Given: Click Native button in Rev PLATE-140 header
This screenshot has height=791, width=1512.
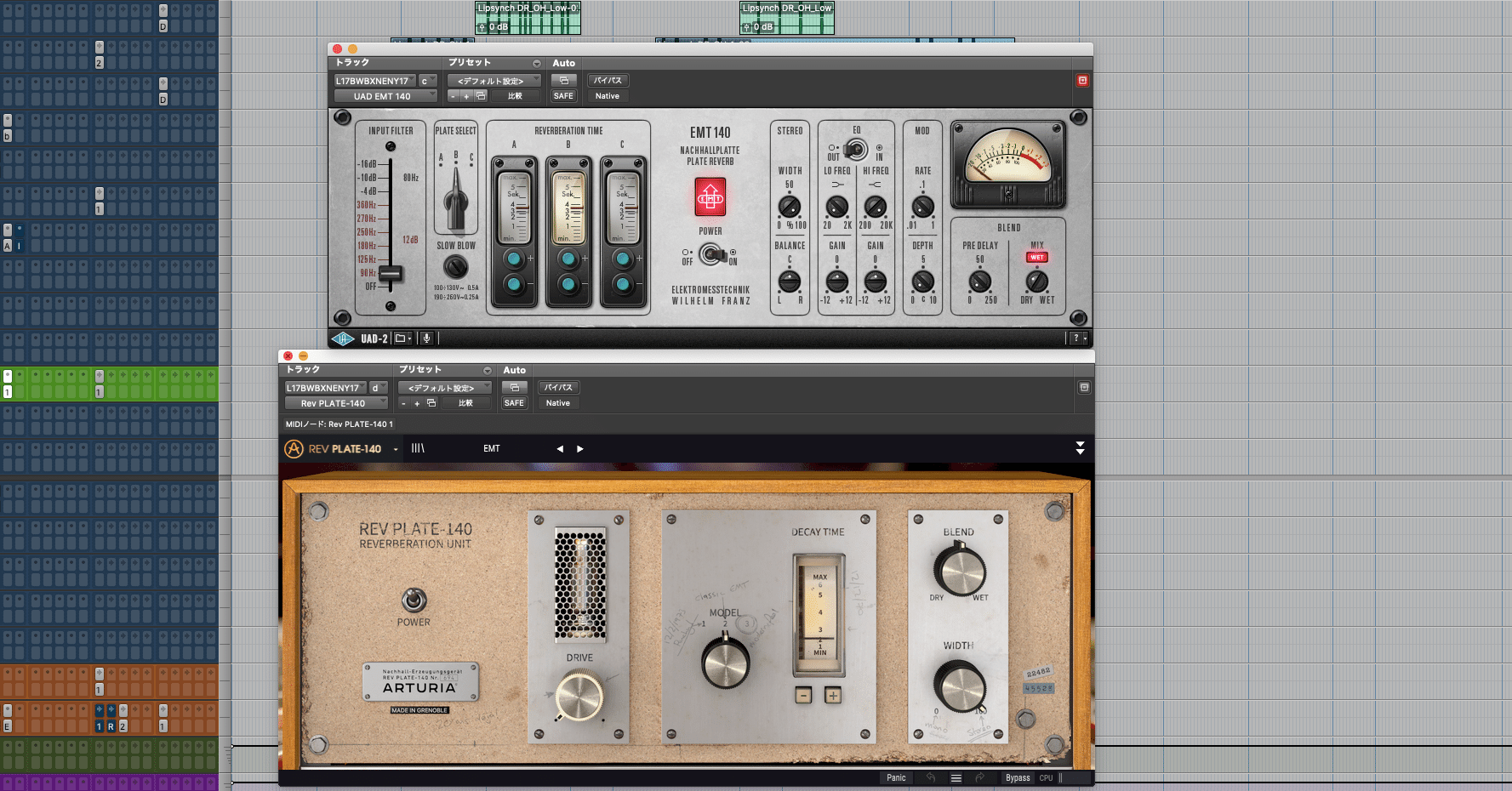Looking at the screenshot, I should click(x=558, y=403).
